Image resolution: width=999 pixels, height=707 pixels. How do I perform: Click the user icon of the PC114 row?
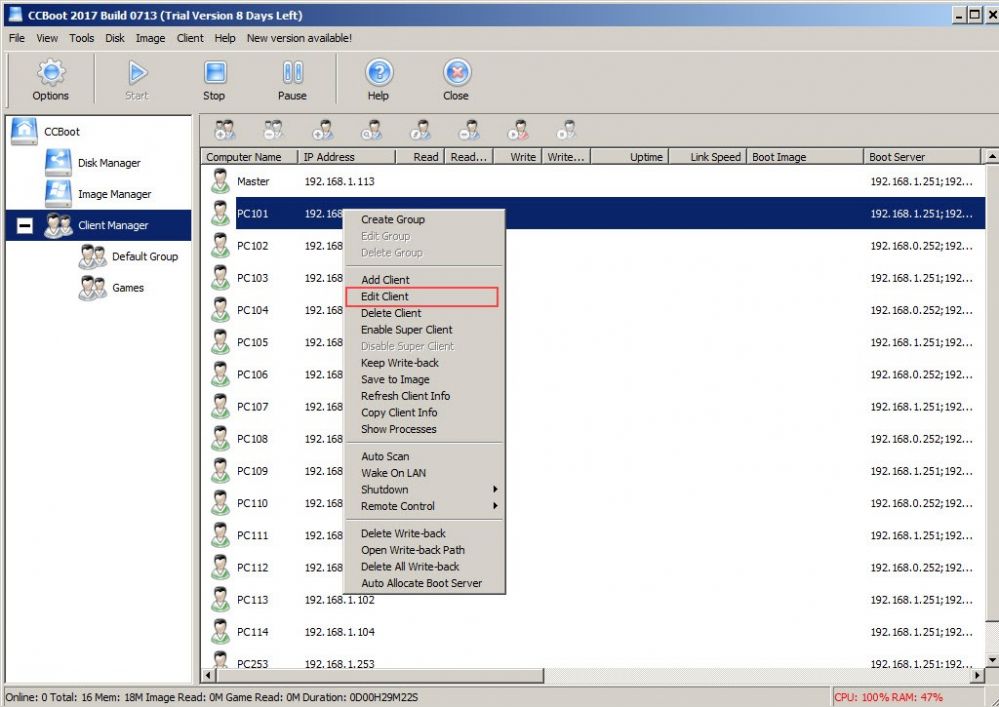220,632
